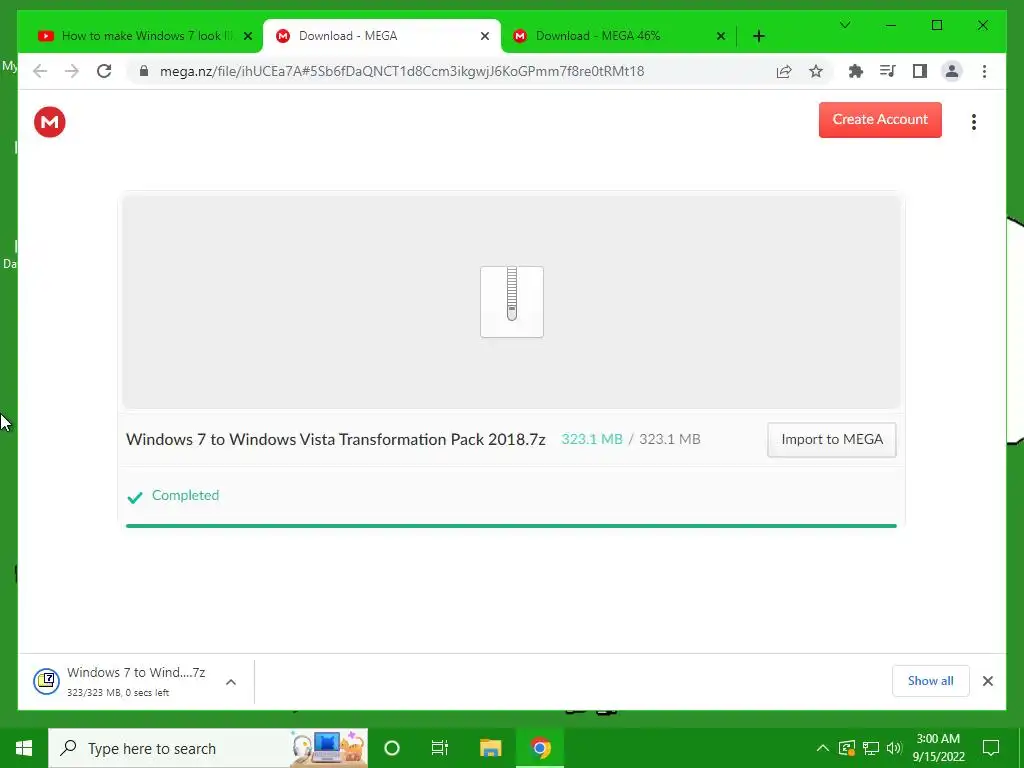
Task: Open the volume control tray icon
Action: [x=894, y=748]
